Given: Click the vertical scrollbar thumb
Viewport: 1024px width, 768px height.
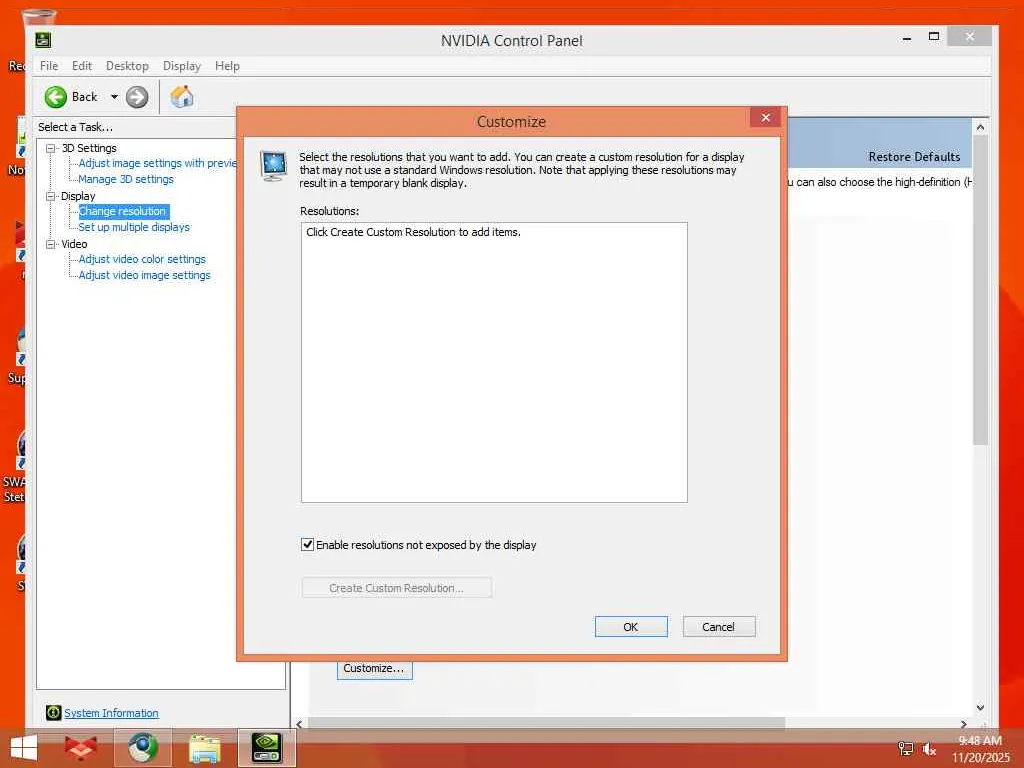Looking at the screenshot, I should click(980, 290).
